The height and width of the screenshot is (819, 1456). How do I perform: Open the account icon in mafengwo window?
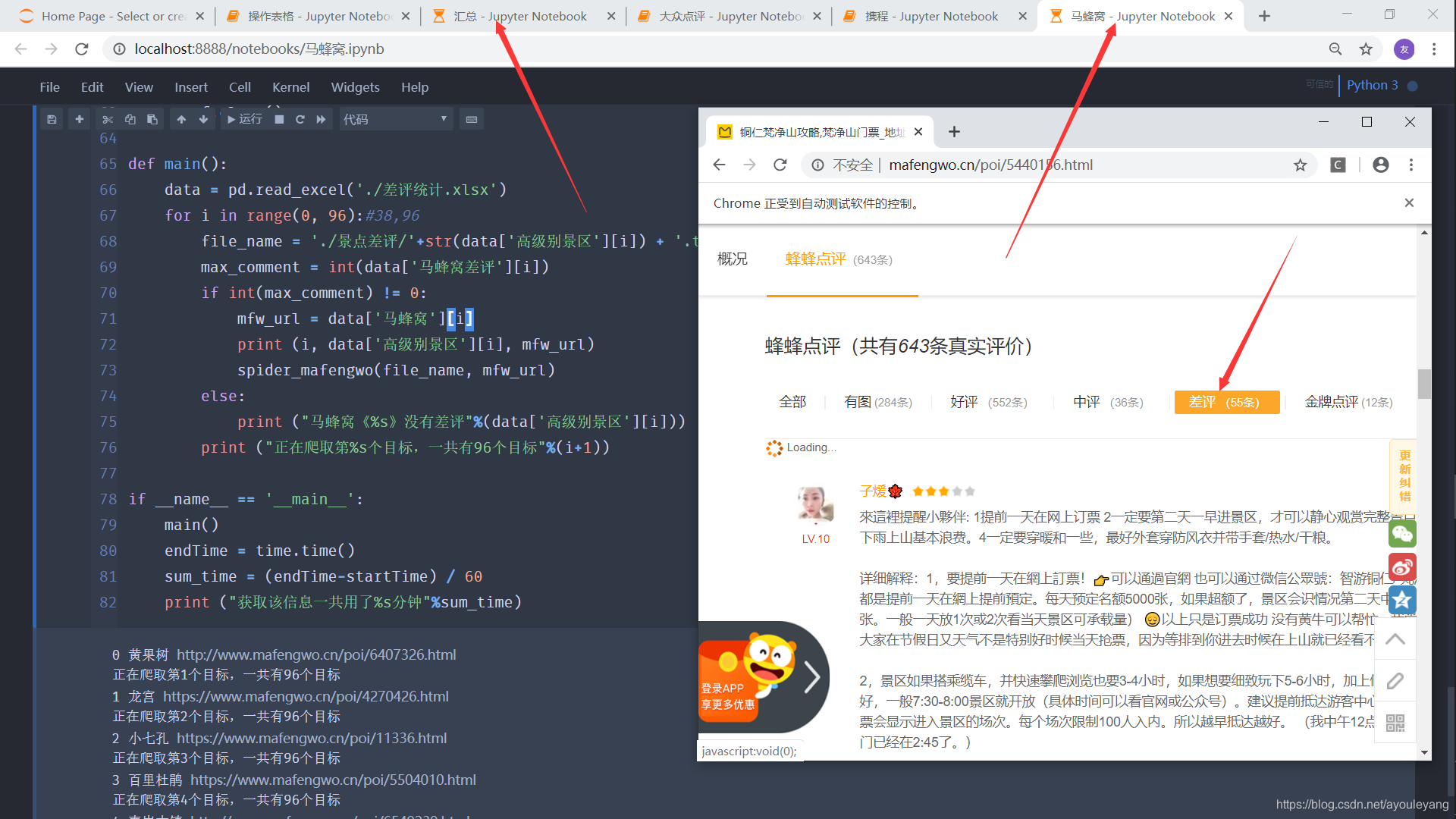(x=1381, y=165)
